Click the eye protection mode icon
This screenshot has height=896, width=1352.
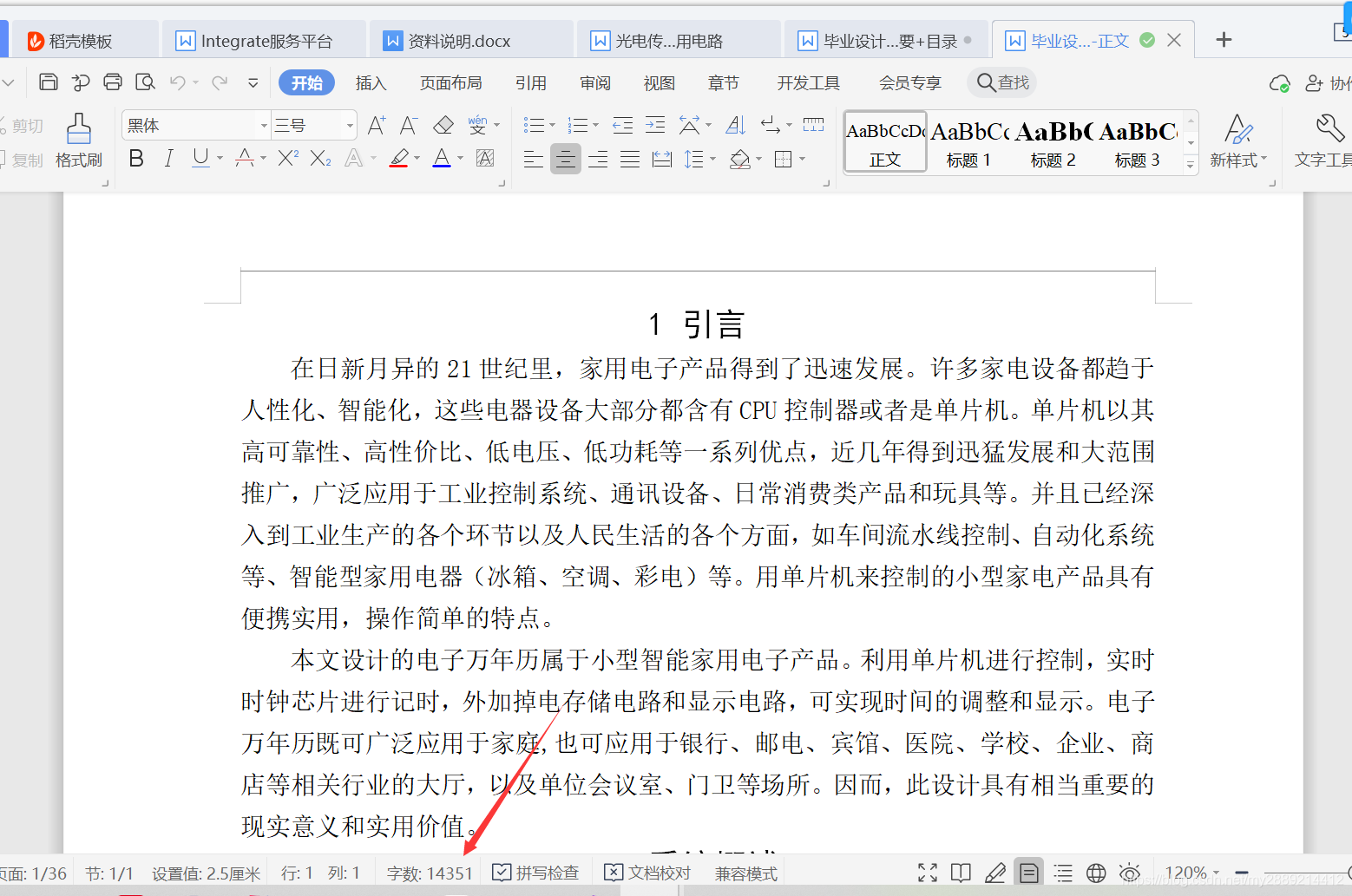[1130, 873]
